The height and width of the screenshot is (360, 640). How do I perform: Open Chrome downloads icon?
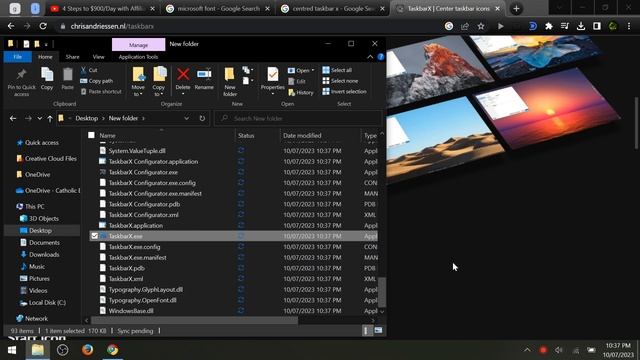tap(581, 26)
